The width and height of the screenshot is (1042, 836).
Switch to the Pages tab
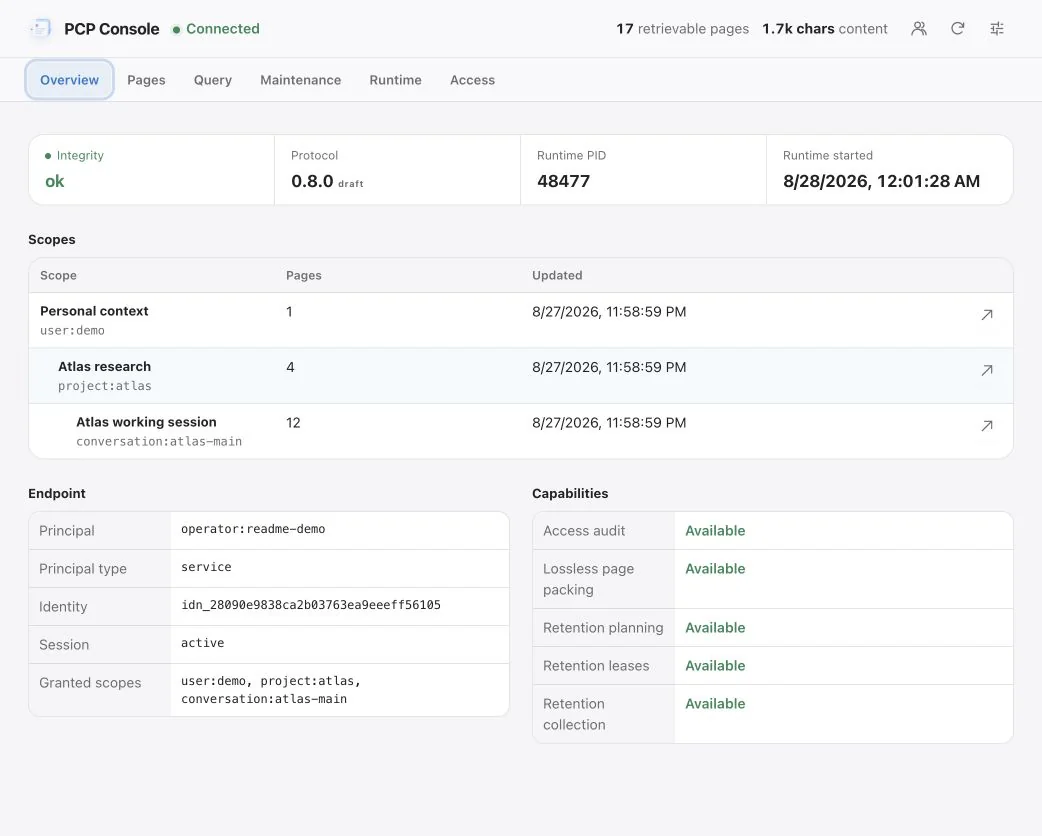tap(146, 80)
